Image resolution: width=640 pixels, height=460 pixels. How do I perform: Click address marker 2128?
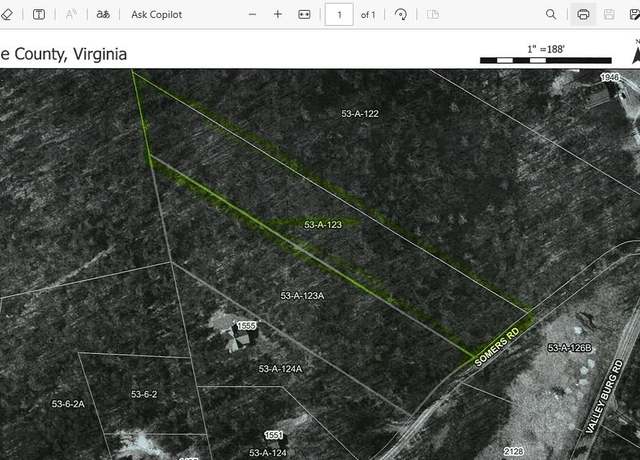[513, 451]
